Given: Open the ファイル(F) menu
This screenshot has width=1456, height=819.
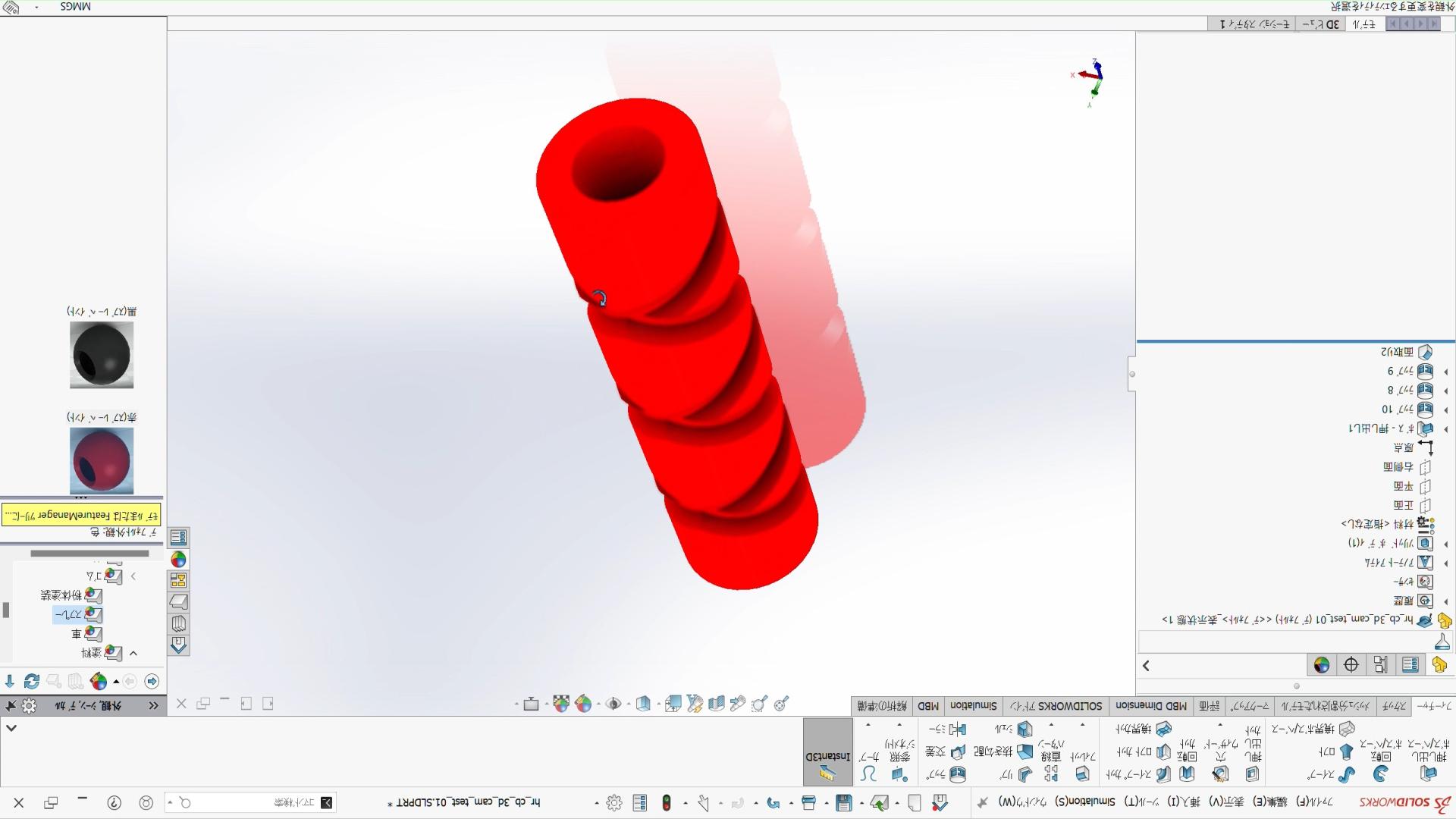Looking at the screenshot, I should 1316,802.
